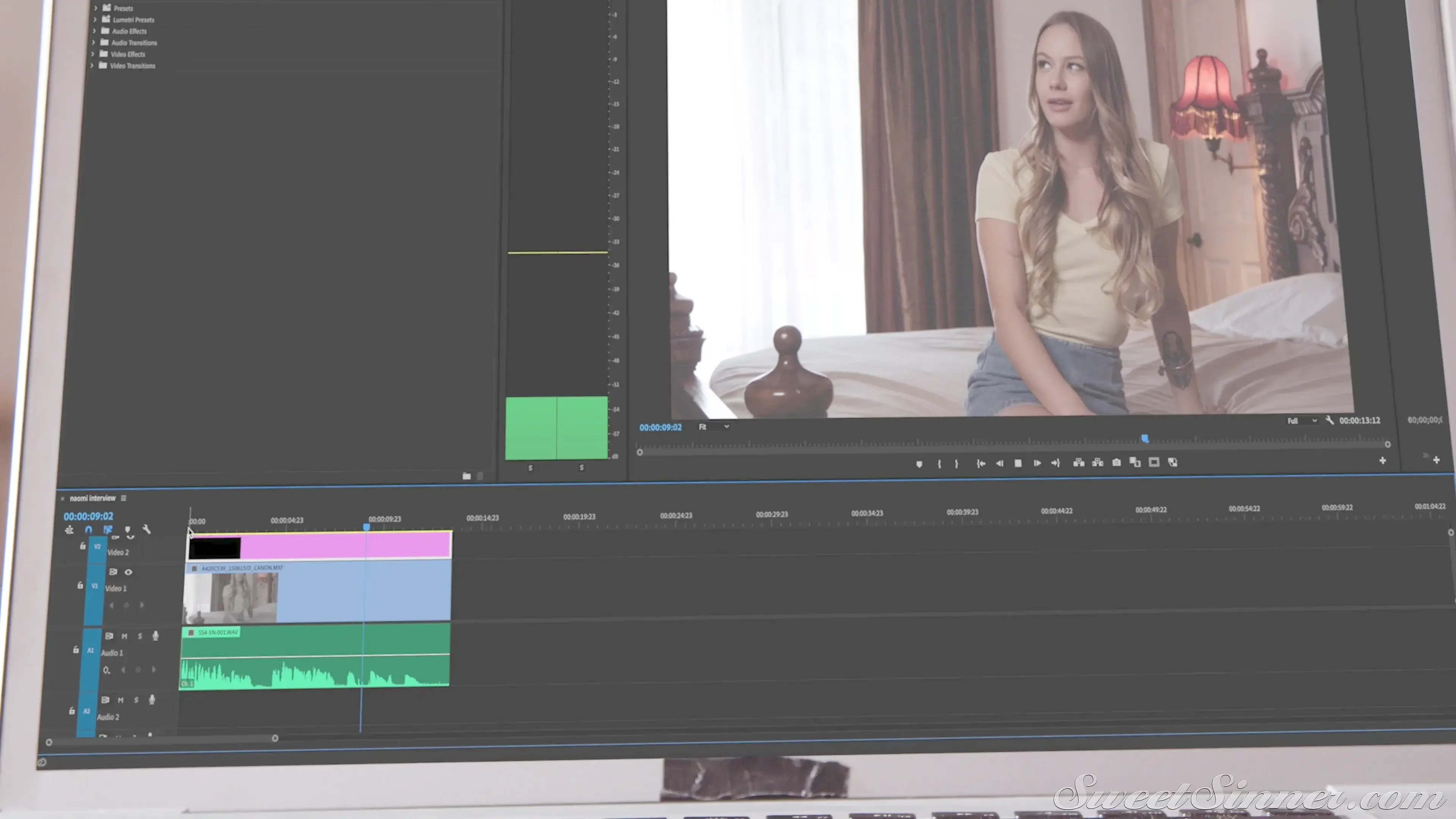
Task: Click the Go to In point icon
Action: [x=981, y=463]
